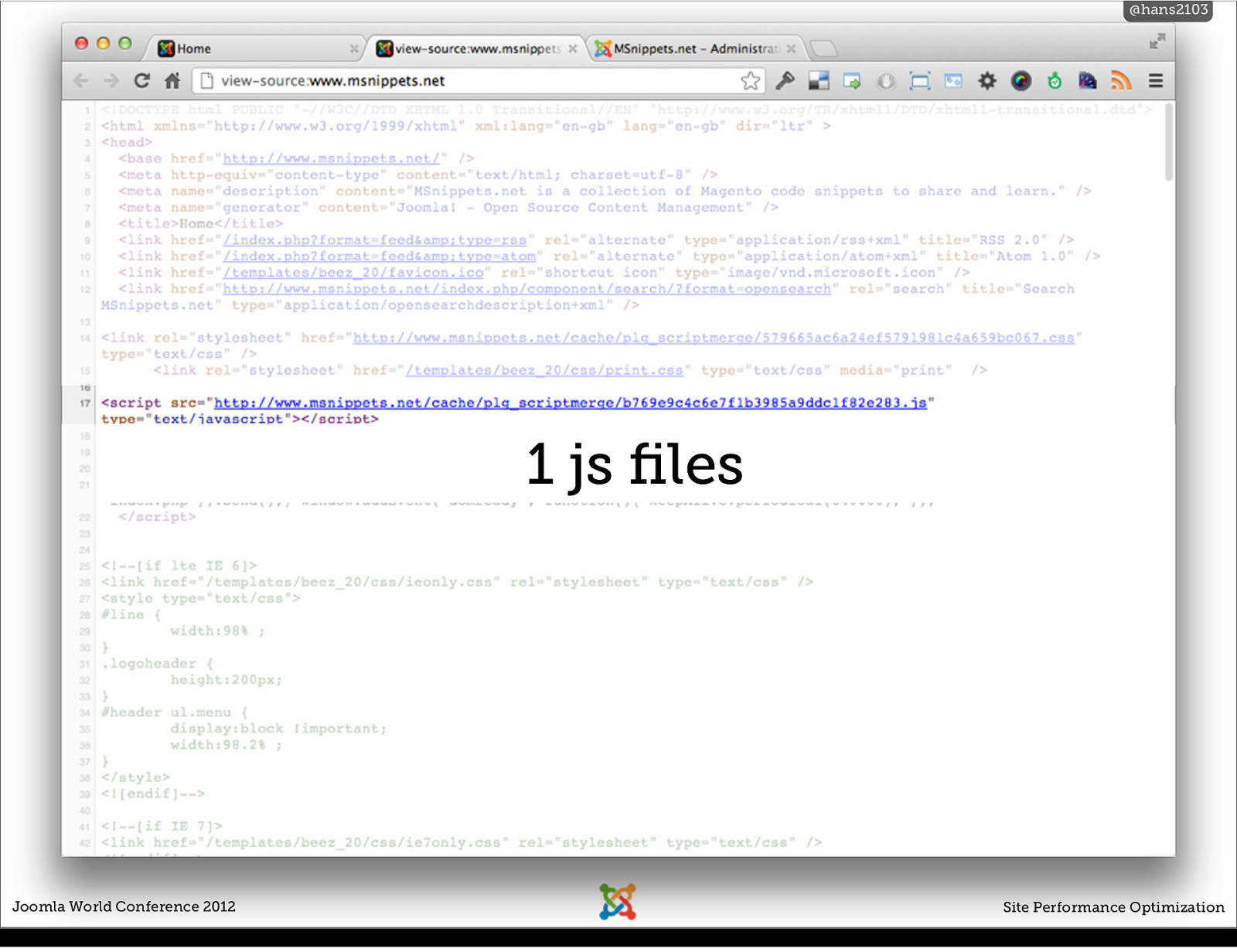This screenshot has width=1237, height=952.
Task: Click 'Joomla World Conference 2012' footer text
Action: [x=124, y=906]
